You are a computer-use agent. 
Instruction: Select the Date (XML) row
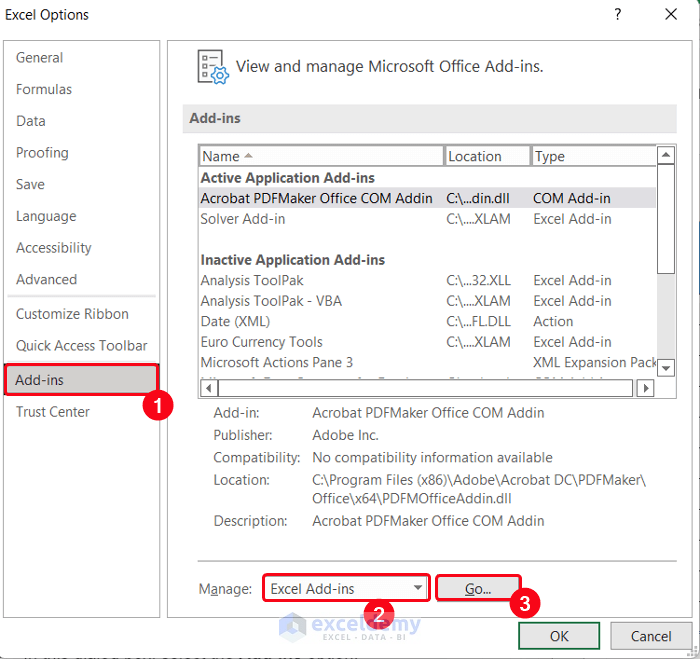point(427,321)
